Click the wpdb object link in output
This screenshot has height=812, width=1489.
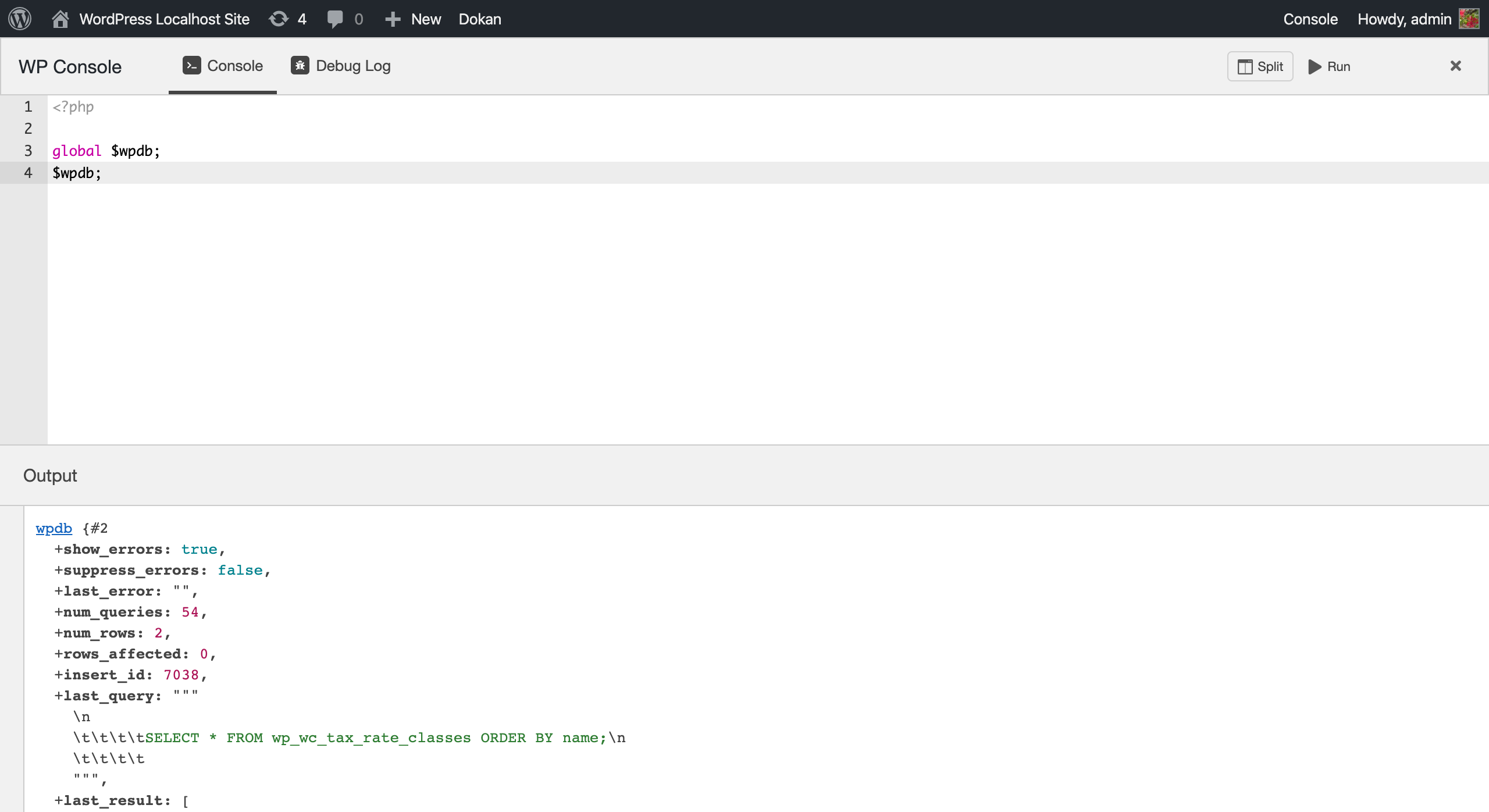[x=53, y=528]
